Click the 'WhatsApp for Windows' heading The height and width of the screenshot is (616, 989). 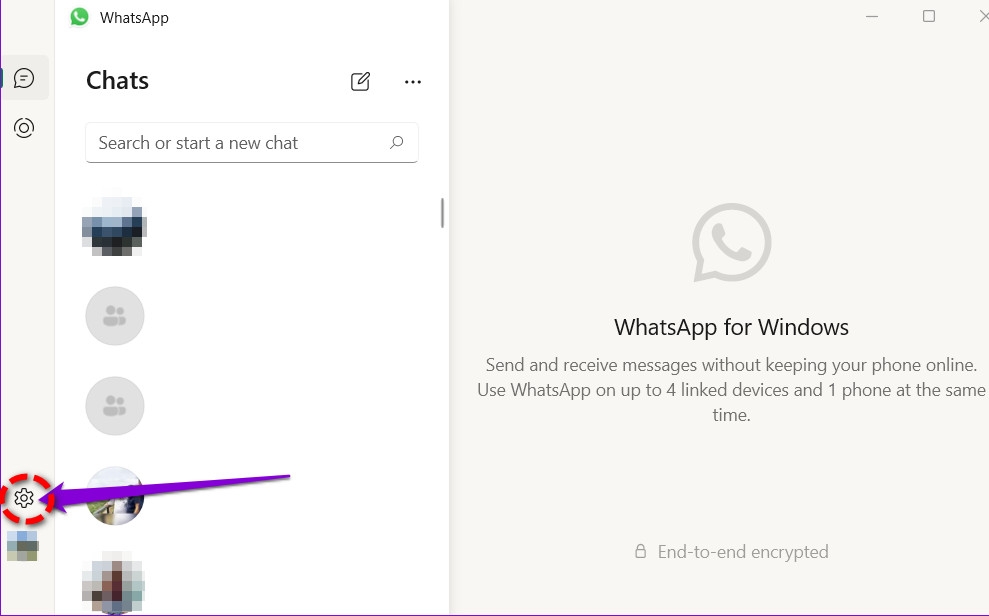pos(731,327)
